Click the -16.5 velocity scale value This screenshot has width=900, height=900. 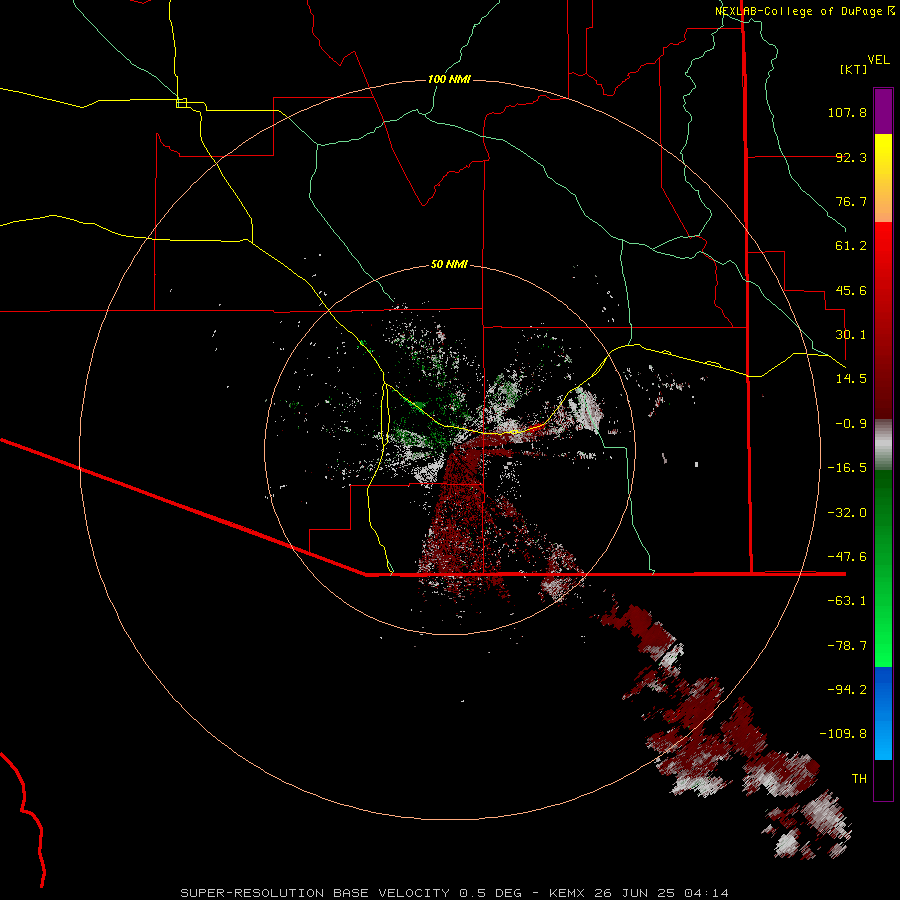847,468
